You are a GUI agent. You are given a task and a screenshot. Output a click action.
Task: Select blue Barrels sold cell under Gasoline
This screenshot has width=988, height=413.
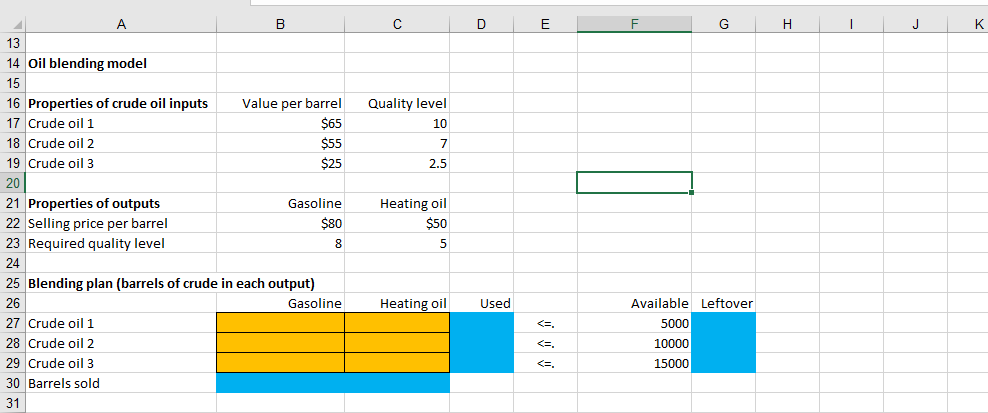click(x=280, y=383)
